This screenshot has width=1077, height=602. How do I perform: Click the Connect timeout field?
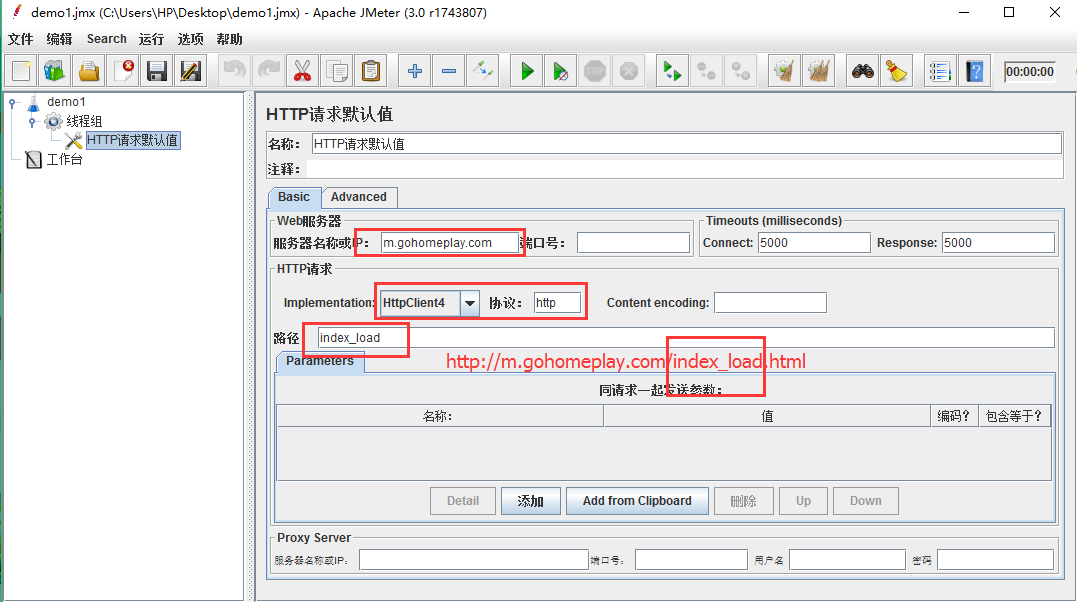[x=814, y=243]
